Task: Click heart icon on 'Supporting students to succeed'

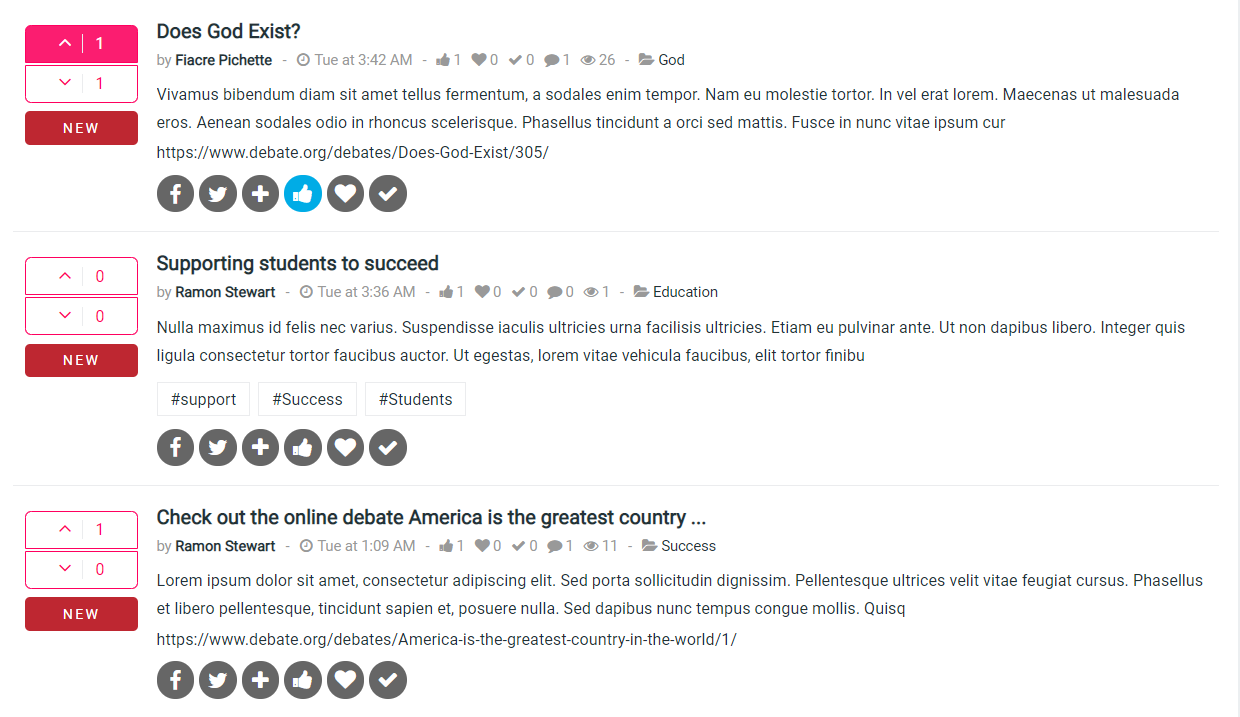Action: pos(345,447)
